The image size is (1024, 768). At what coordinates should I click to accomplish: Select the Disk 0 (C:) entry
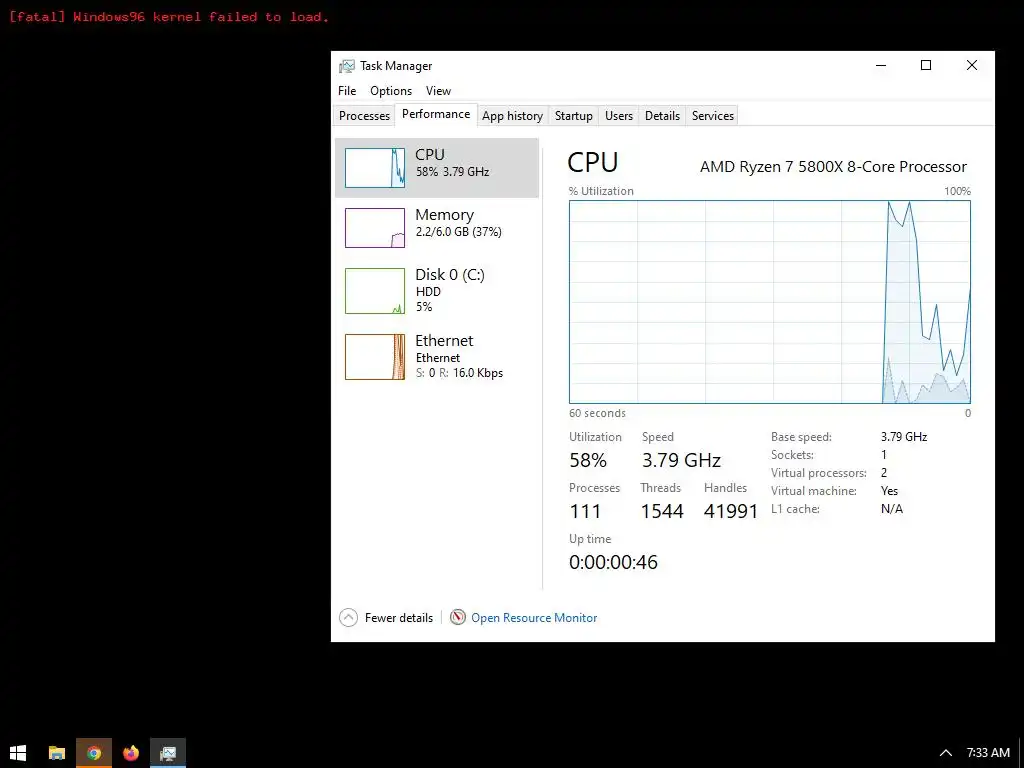coord(437,291)
